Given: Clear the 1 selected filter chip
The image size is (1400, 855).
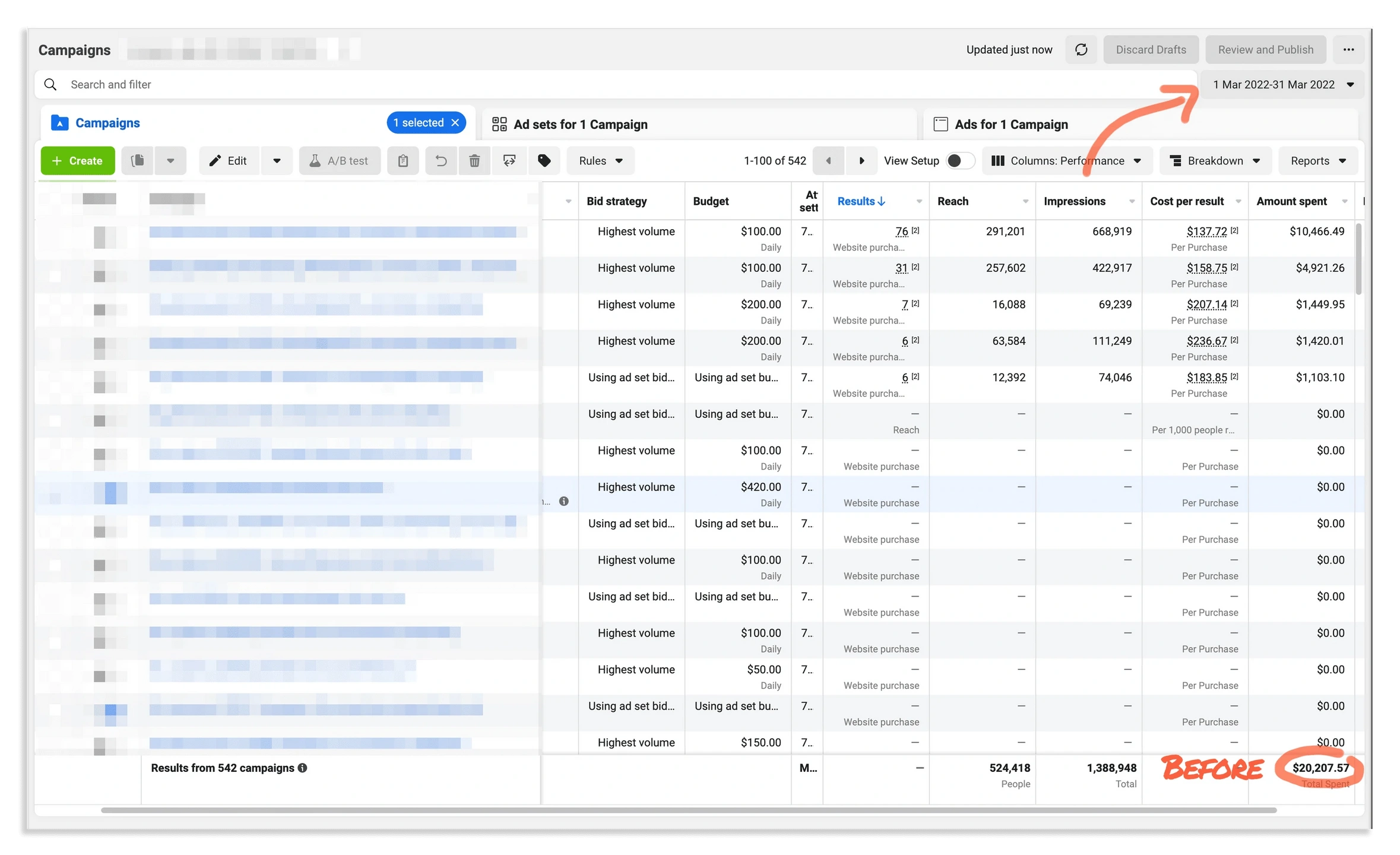Looking at the screenshot, I should pyautogui.click(x=455, y=123).
